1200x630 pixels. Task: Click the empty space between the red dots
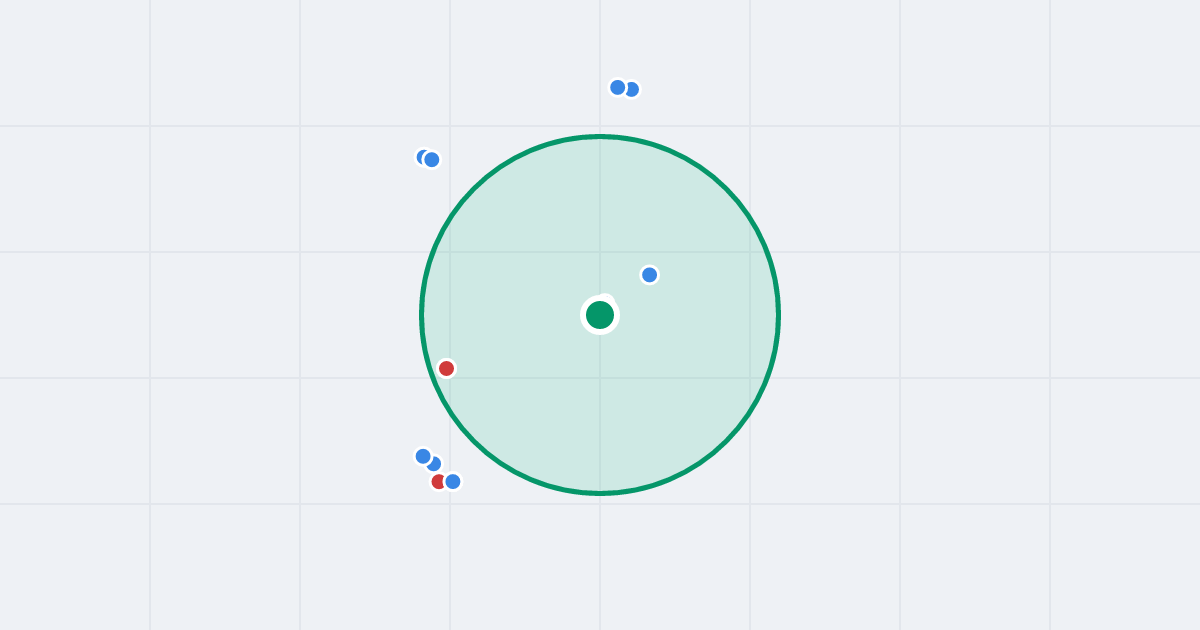click(441, 425)
